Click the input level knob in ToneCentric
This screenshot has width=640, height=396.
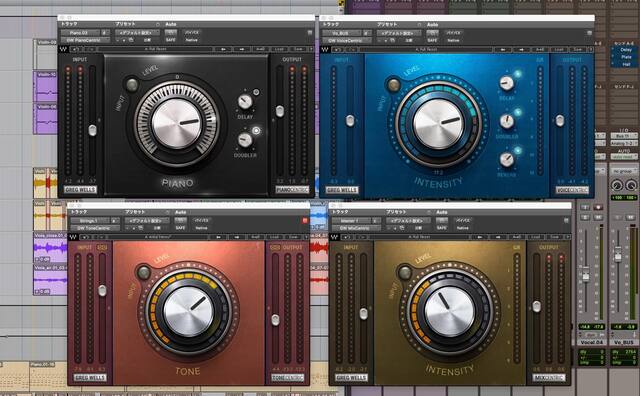click(143, 272)
